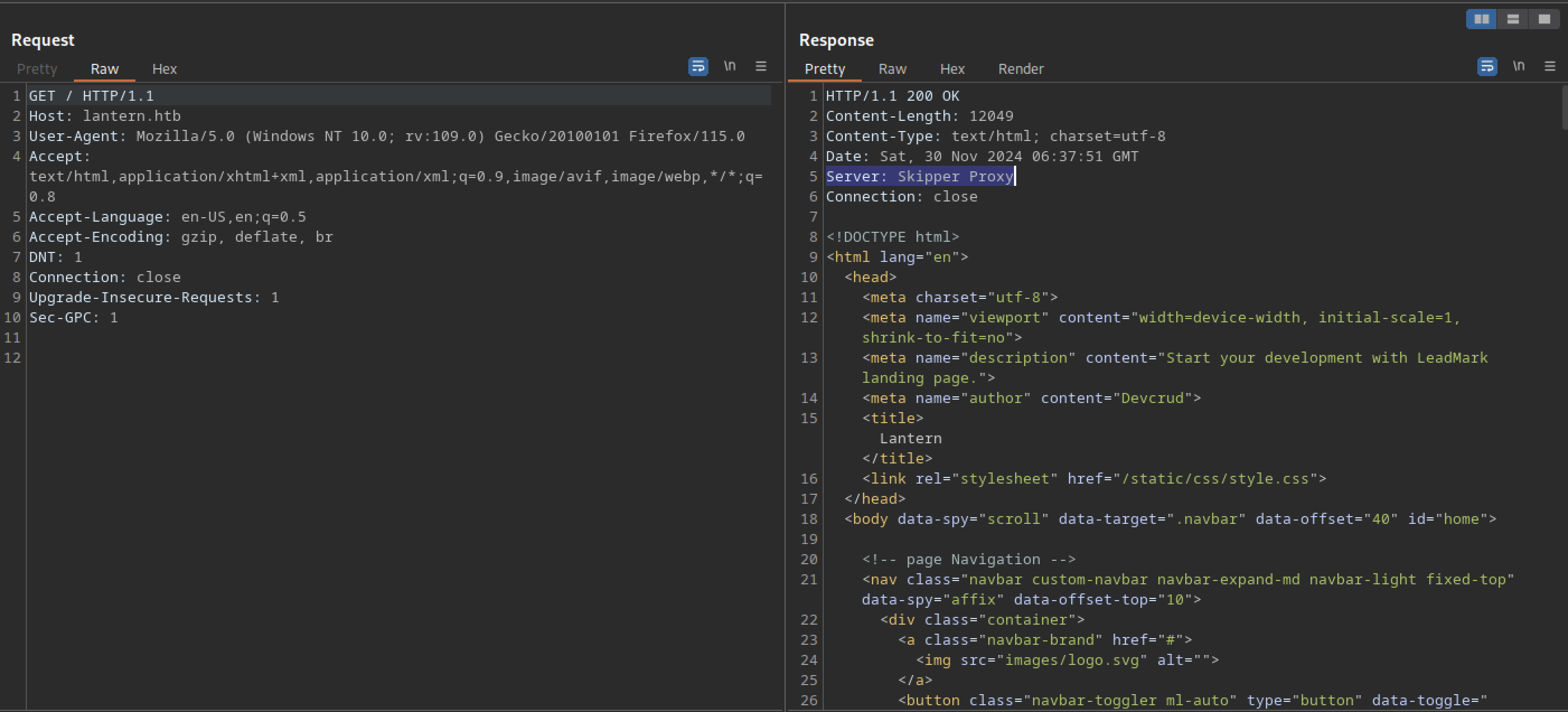
Task: Click the GET / HTTP/1.1 request line
Action: pos(91,96)
